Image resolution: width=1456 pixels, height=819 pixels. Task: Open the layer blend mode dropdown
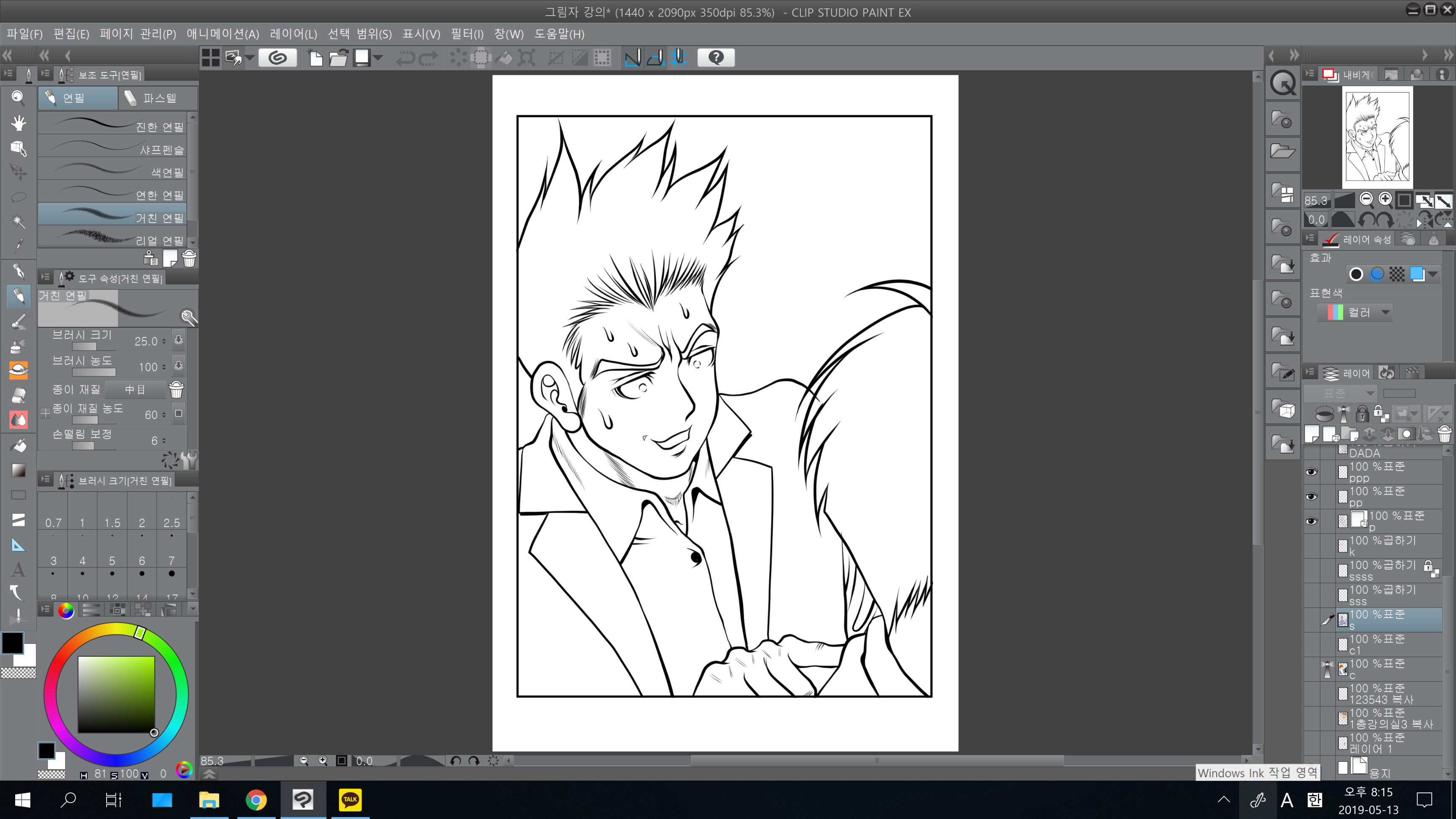(x=1340, y=393)
